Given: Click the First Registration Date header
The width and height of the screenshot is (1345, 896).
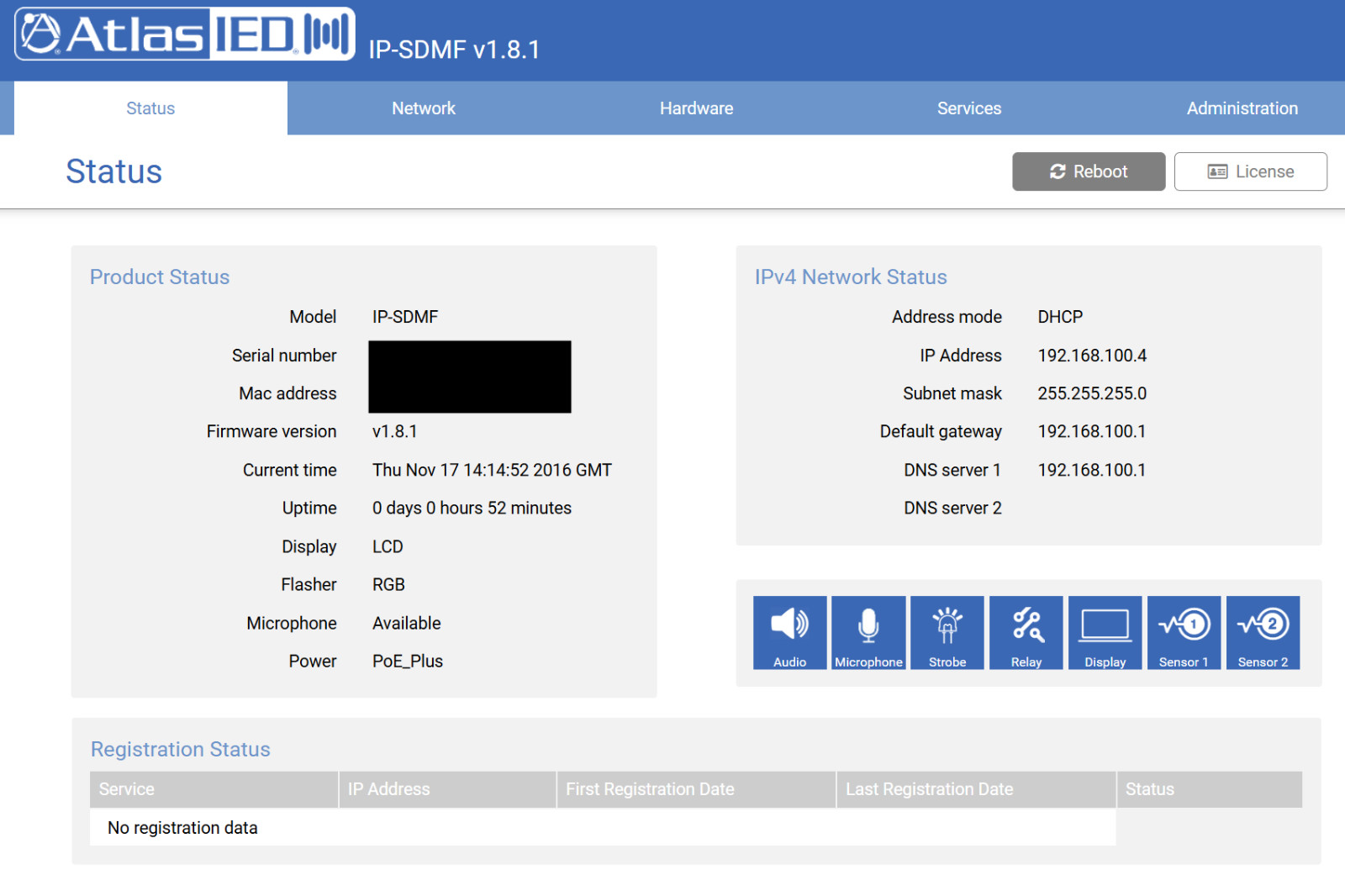Looking at the screenshot, I should click(696, 789).
